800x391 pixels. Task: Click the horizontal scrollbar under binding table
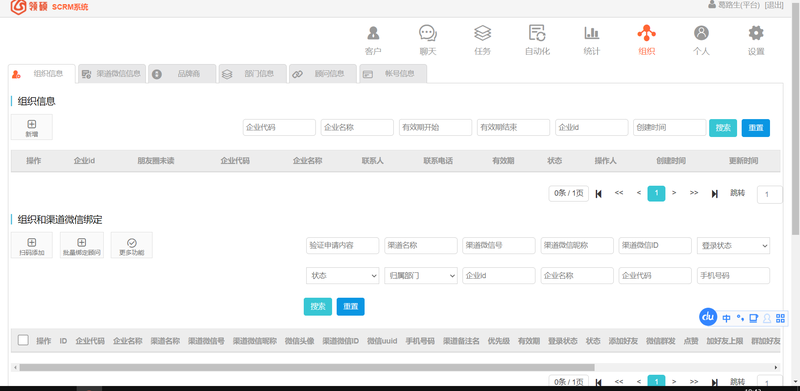pyautogui.click(x=307, y=367)
